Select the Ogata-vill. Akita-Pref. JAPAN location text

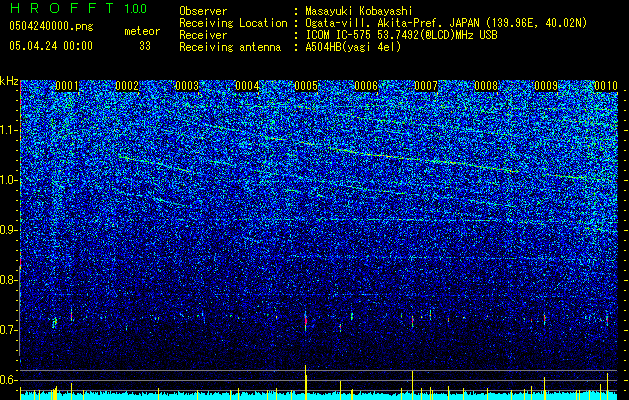pos(446,23)
